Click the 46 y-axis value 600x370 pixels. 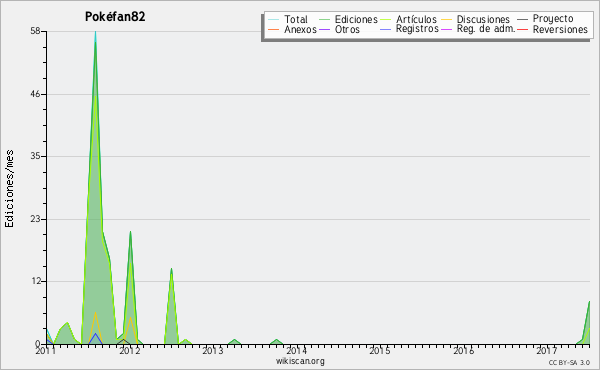point(36,94)
